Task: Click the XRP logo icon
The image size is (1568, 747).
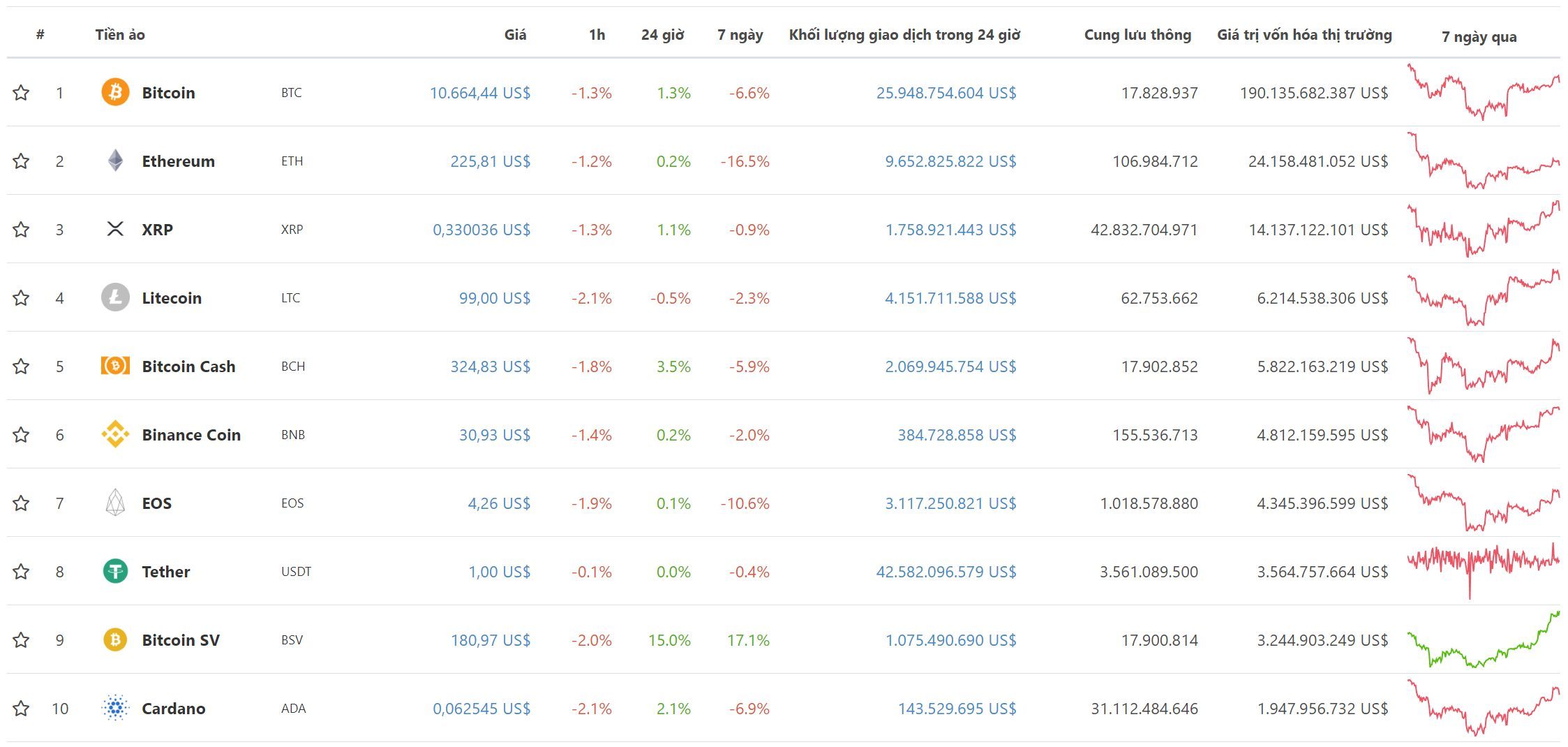Action: click(x=115, y=229)
